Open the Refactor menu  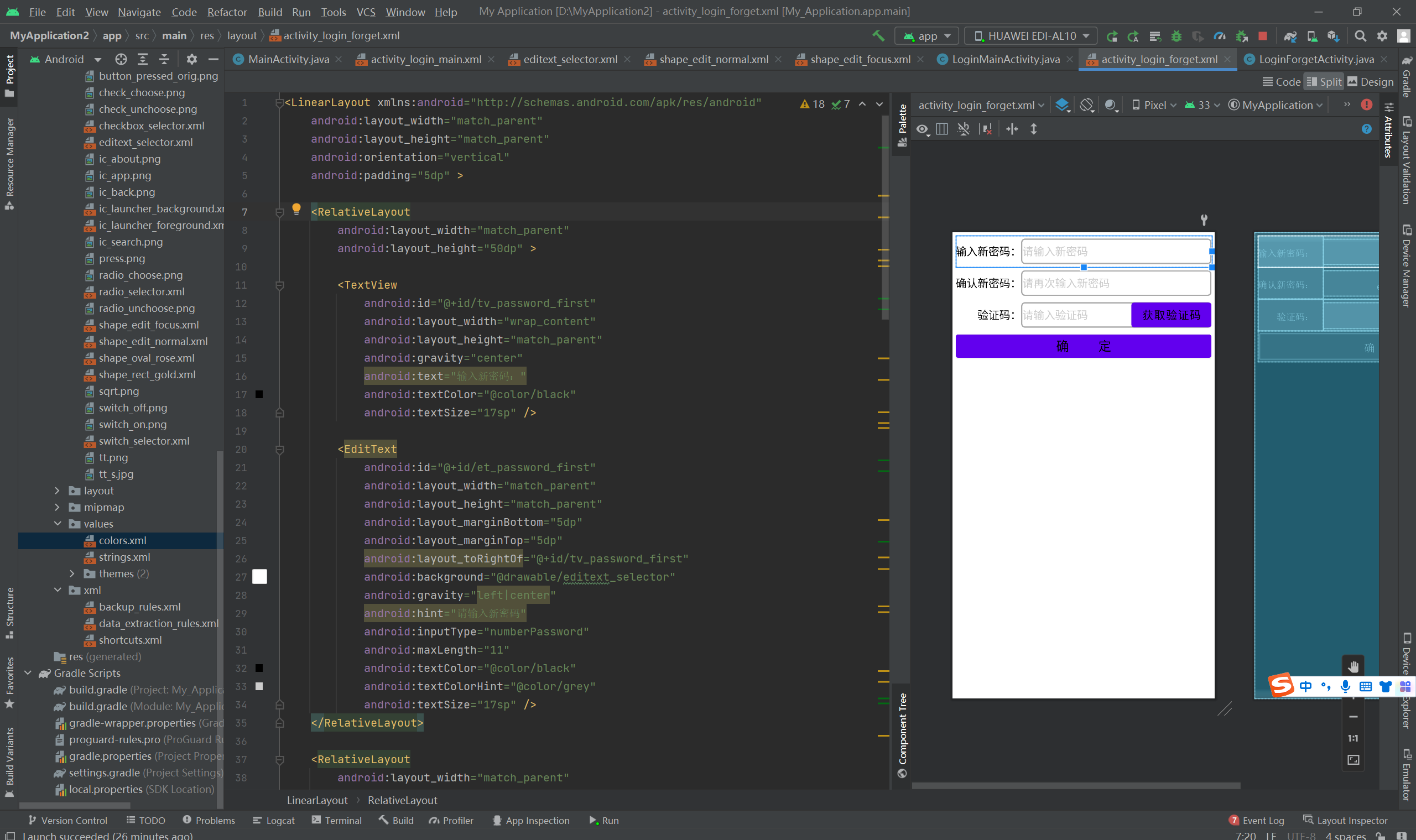226,12
